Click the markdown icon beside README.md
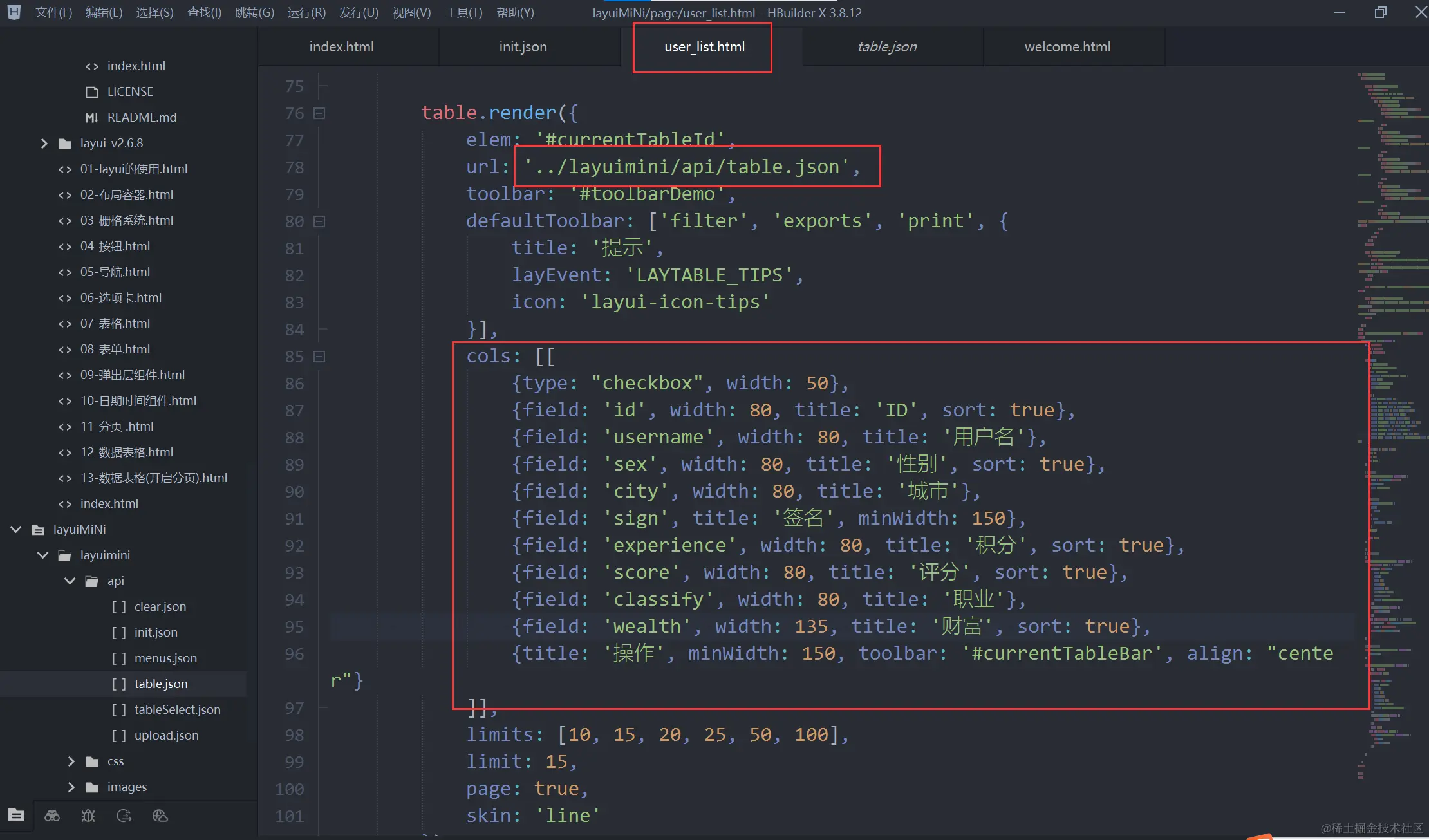 pos(92,117)
